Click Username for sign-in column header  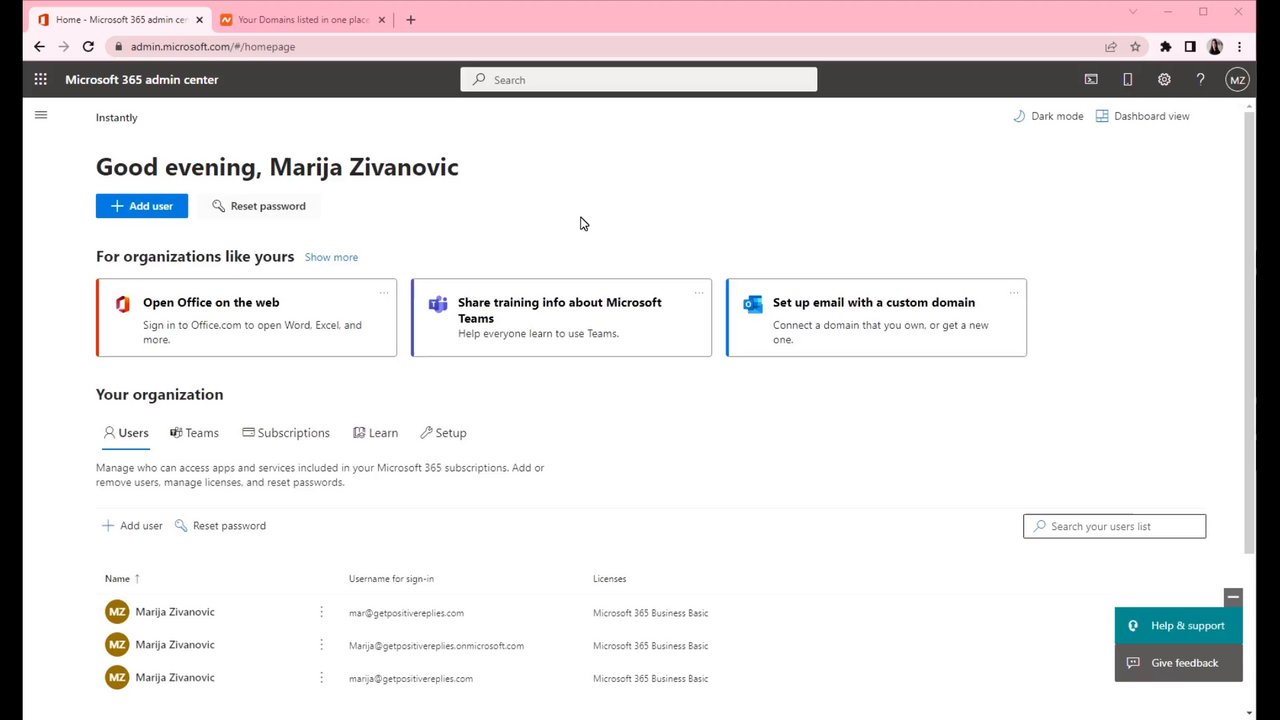pyautogui.click(x=391, y=579)
